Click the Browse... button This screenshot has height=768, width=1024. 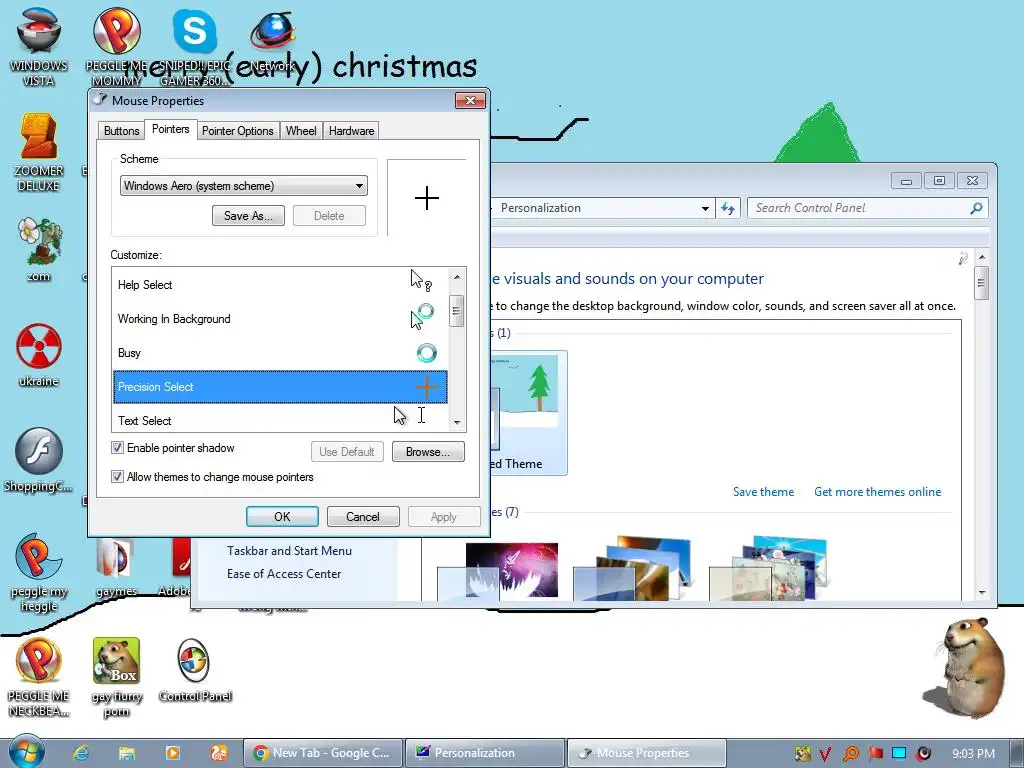(x=428, y=452)
